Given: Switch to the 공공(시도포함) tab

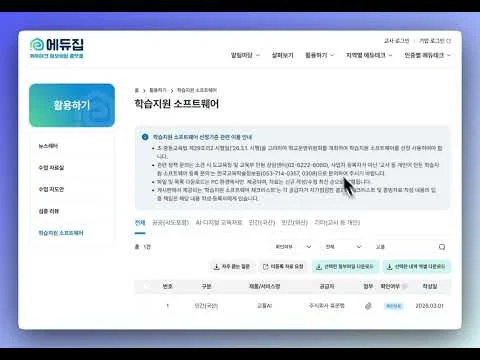Looking at the screenshot, I should (170, 223).
